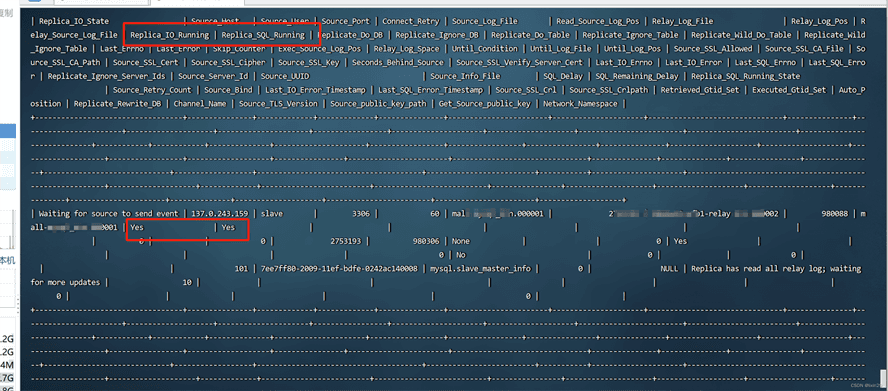Select the Source_User header text
The width and height of the screenshot is (888, 391).
(x=285, y=21)
